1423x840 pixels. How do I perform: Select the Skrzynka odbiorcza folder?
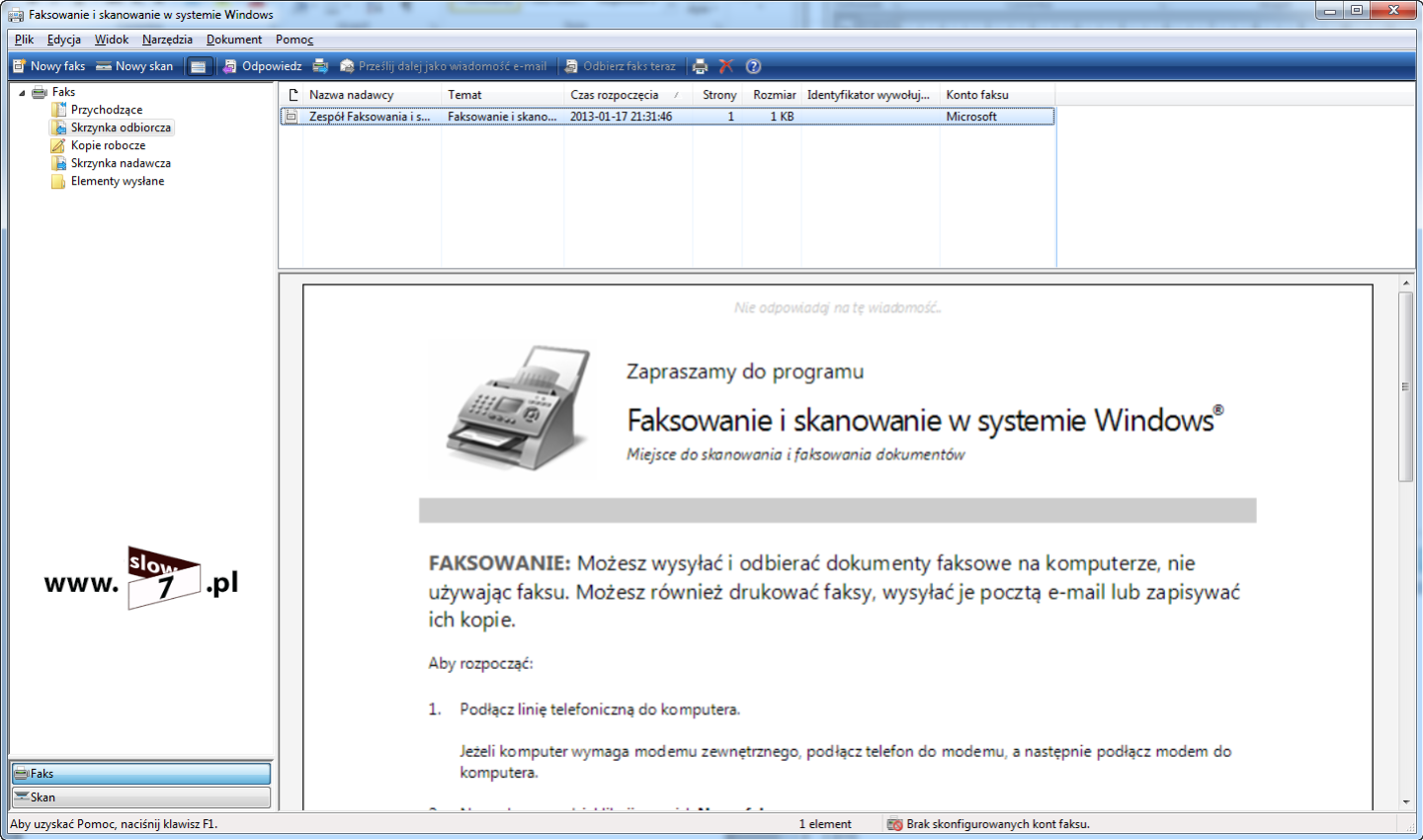tap(121, 127)
